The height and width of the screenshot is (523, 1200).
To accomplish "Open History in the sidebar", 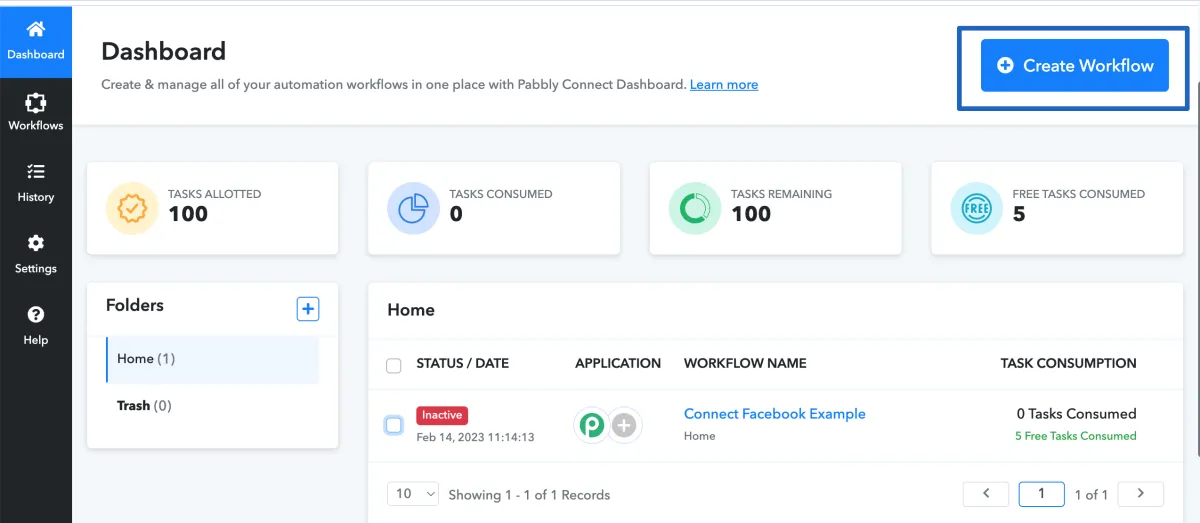I will (36, 184).
